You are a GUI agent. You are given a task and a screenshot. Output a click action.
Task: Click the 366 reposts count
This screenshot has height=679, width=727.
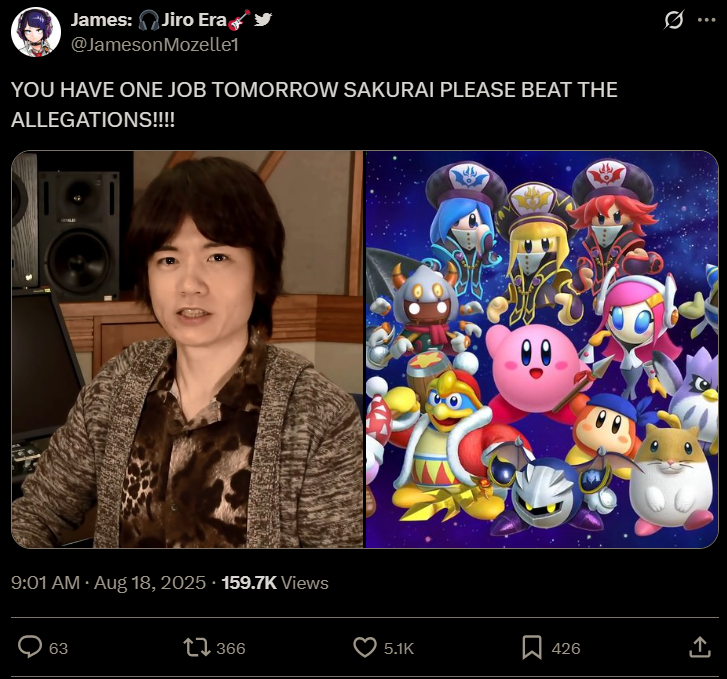(x=230, y=648)
